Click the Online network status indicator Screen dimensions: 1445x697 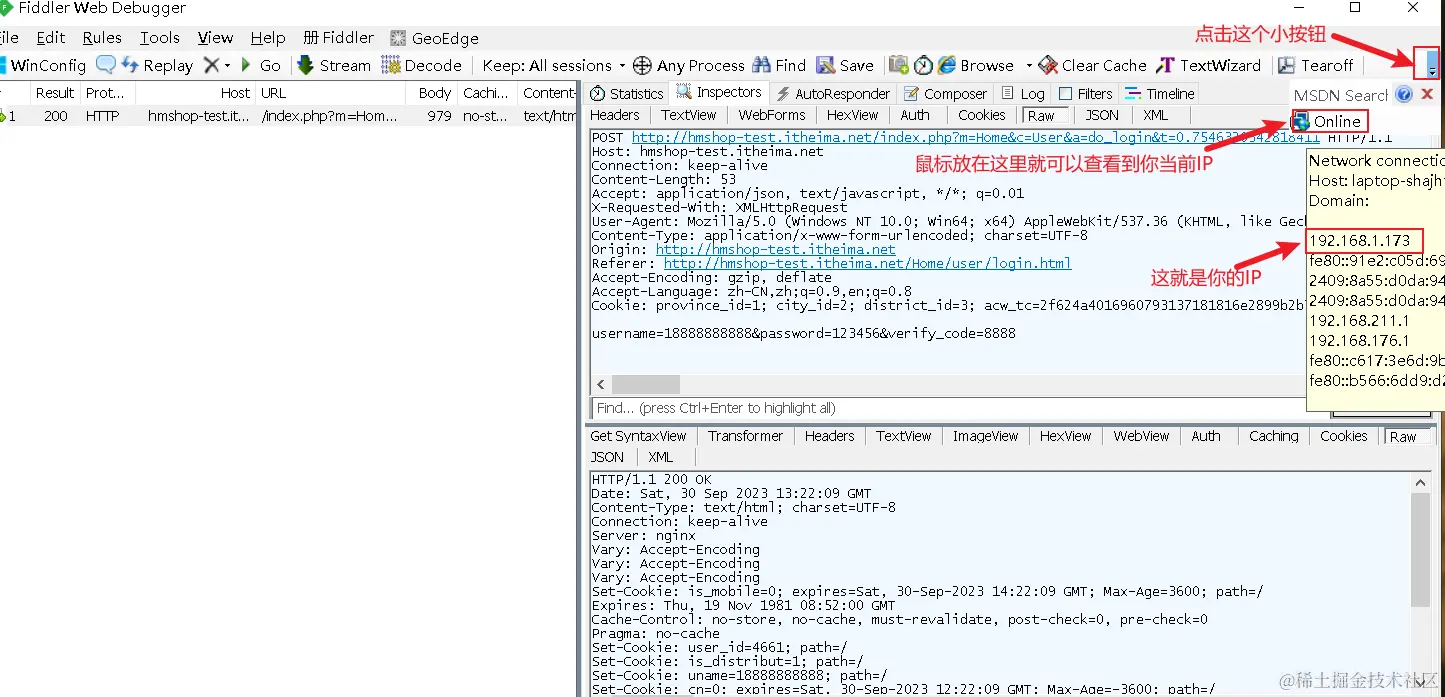coord(1328,121)
